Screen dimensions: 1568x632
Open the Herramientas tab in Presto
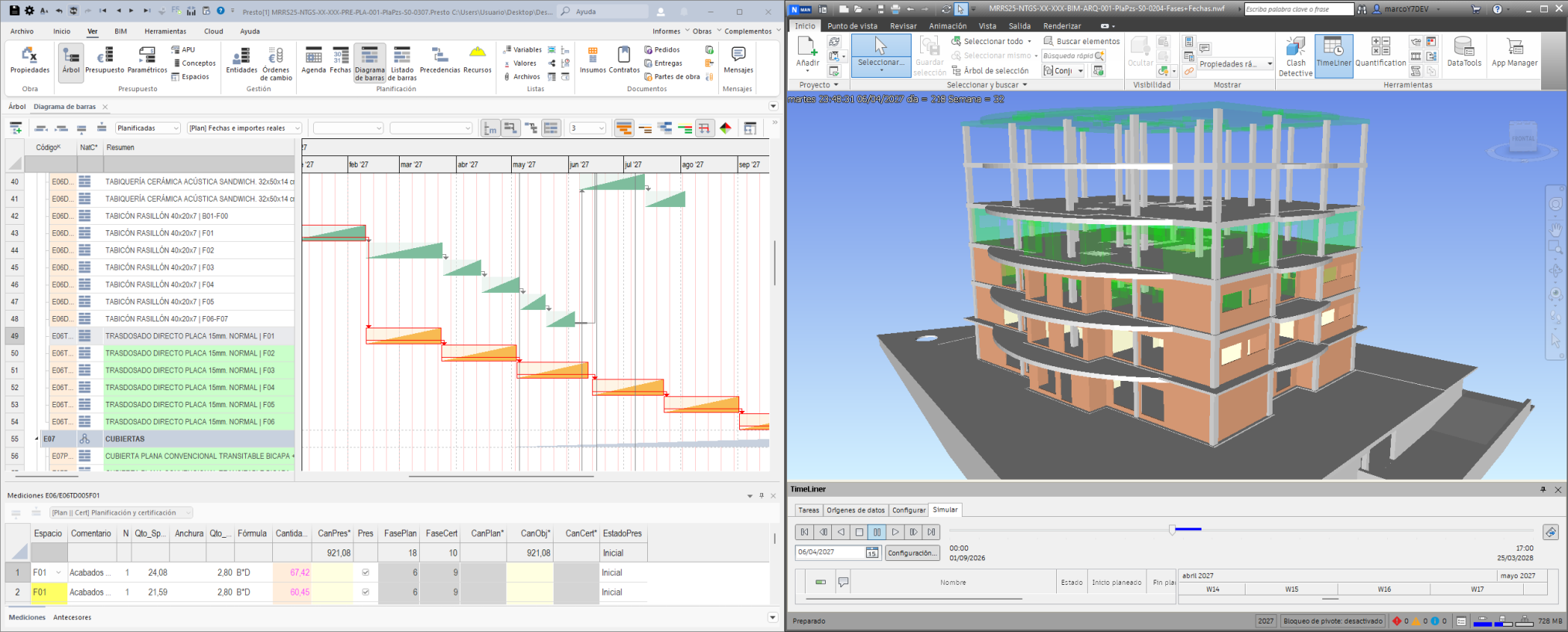165,32
